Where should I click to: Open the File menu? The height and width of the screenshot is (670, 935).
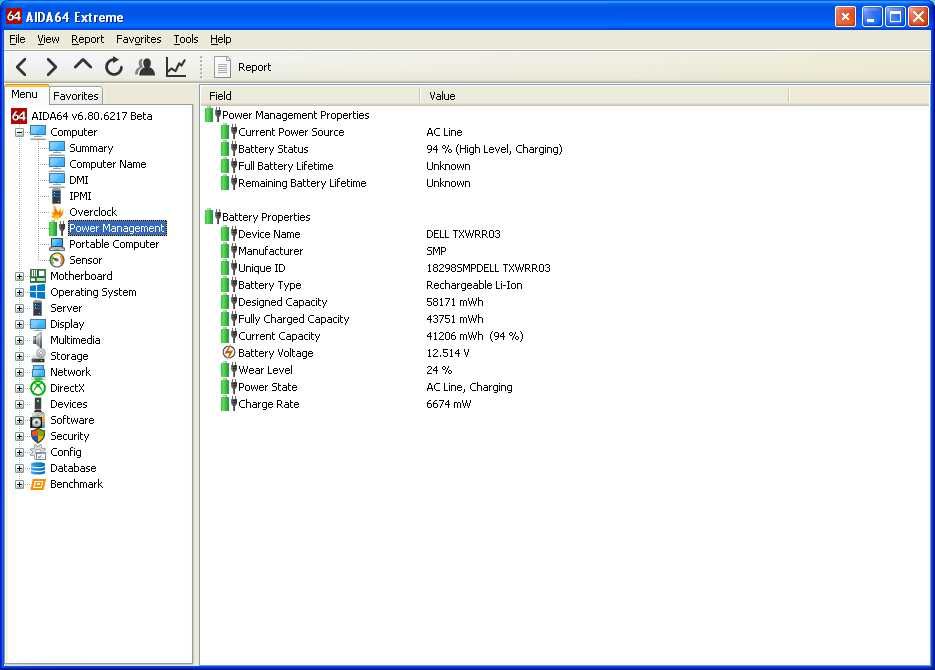tap(17, 39)
